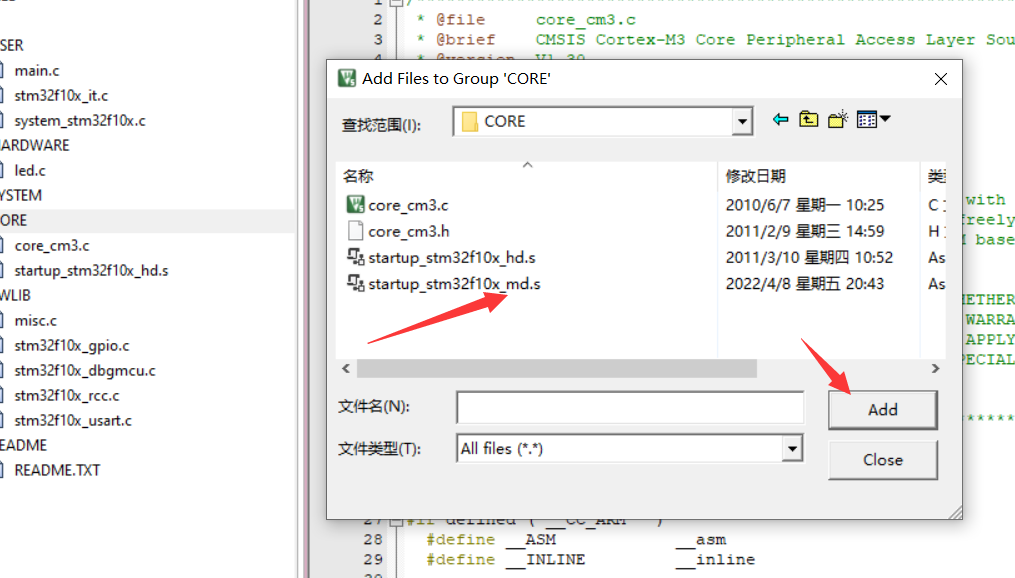Open main.c in the project tree
The height and width of the screenshot is (578, 1015).
click(37, 71)
